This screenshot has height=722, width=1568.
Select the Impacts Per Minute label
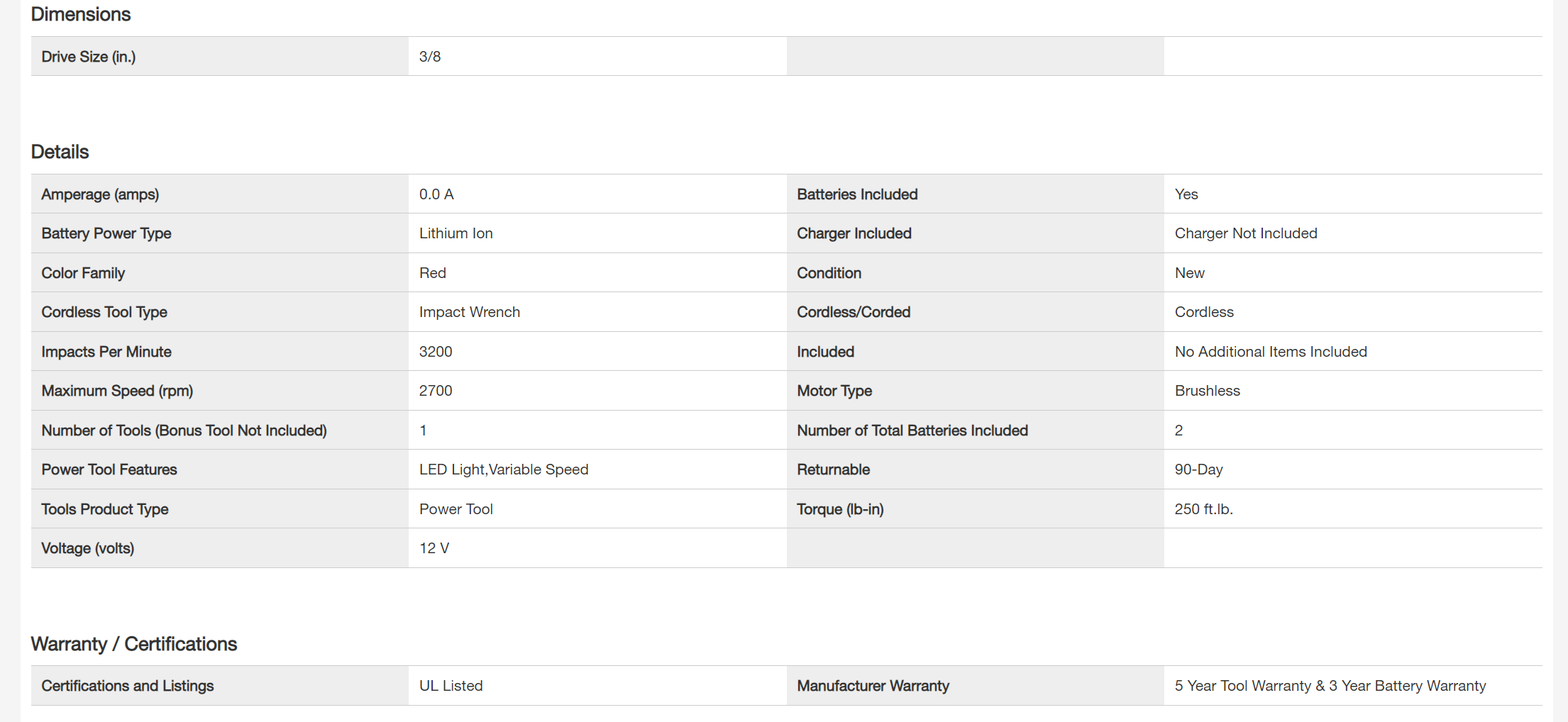click(x=106, y=352)
